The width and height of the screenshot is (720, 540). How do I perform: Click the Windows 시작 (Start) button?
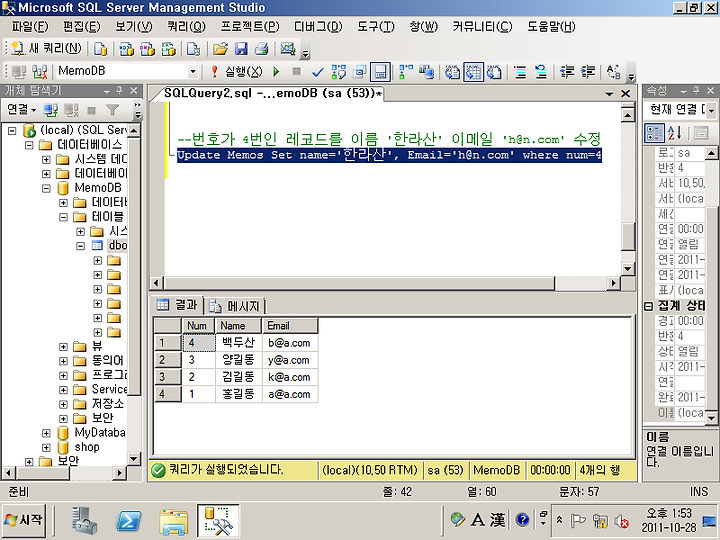24,520
